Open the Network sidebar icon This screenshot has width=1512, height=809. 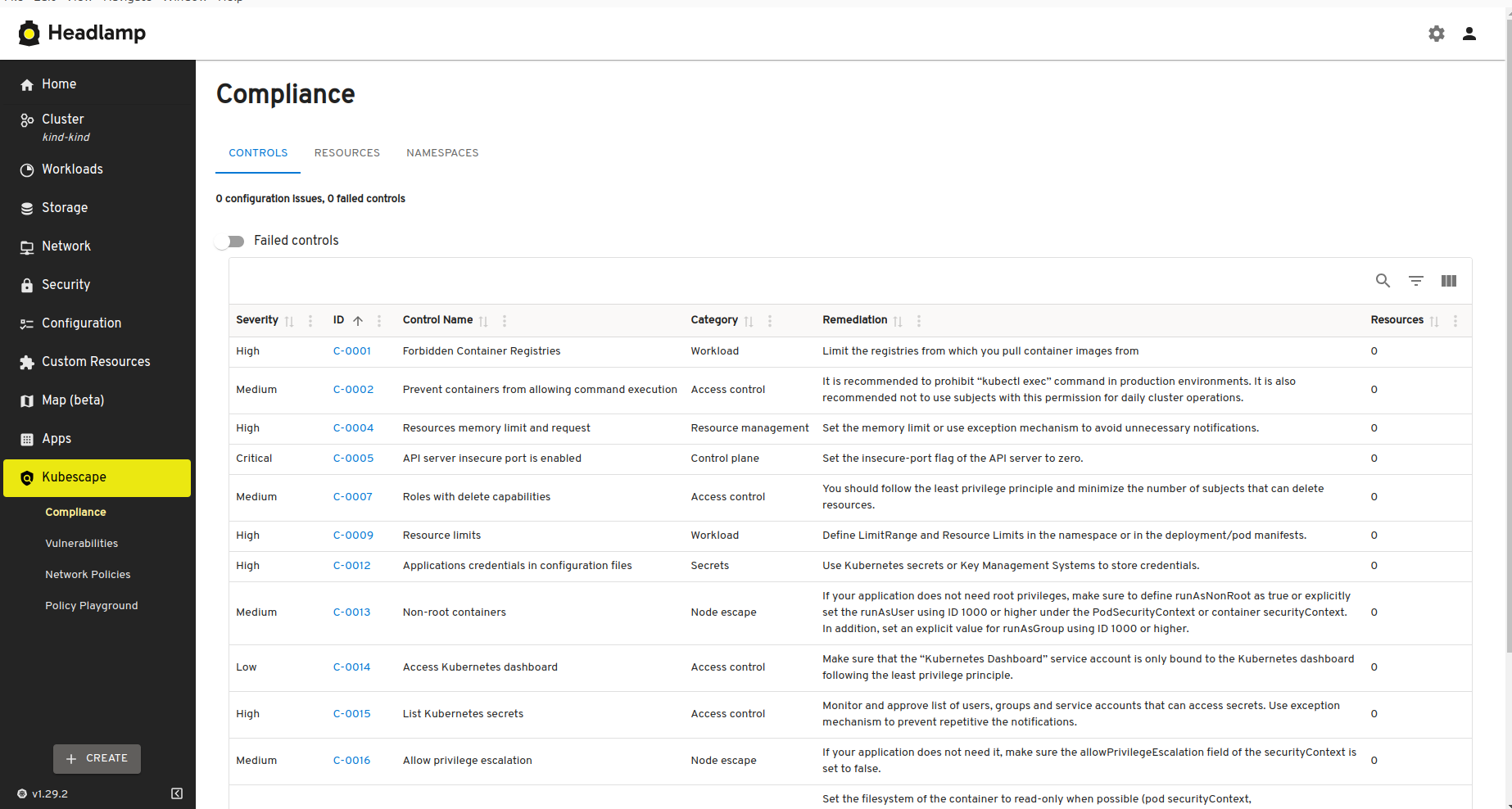tap(27, 246)
